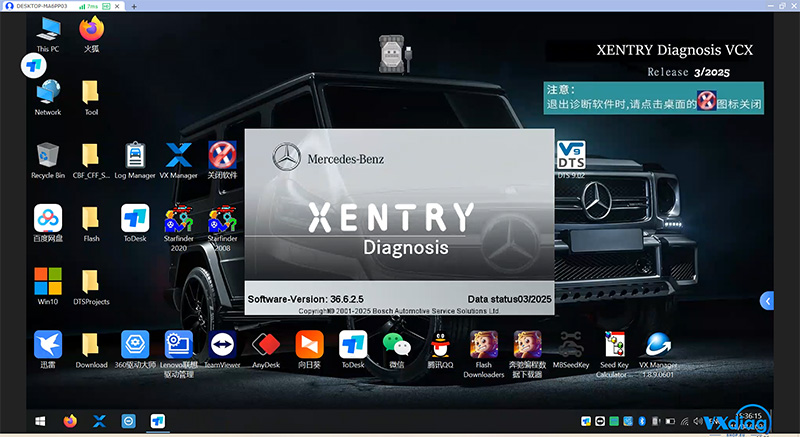The height and width of the screenshot is (437, 800).
Task: Click the Bluetooth tray icon
Action: (x=642, y=421)
